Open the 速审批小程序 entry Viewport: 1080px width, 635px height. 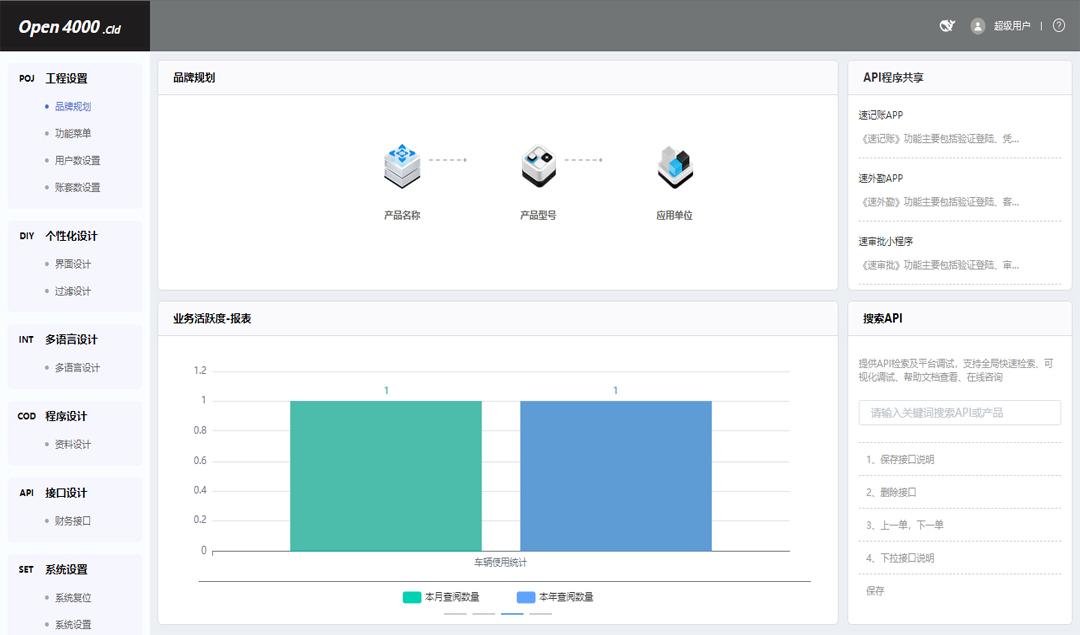coord(886,242)
